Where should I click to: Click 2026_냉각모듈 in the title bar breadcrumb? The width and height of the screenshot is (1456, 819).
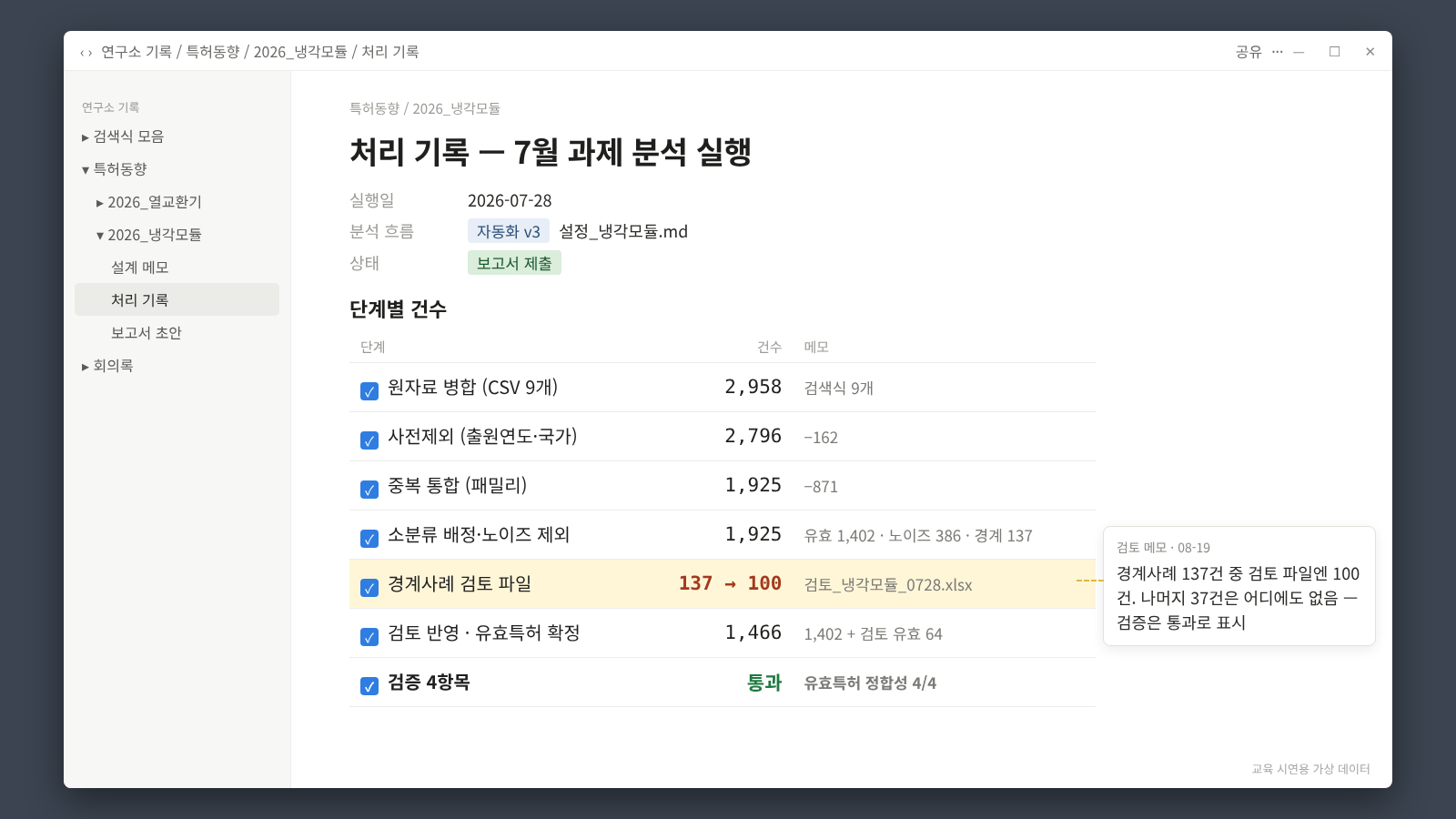coord(300,52)
